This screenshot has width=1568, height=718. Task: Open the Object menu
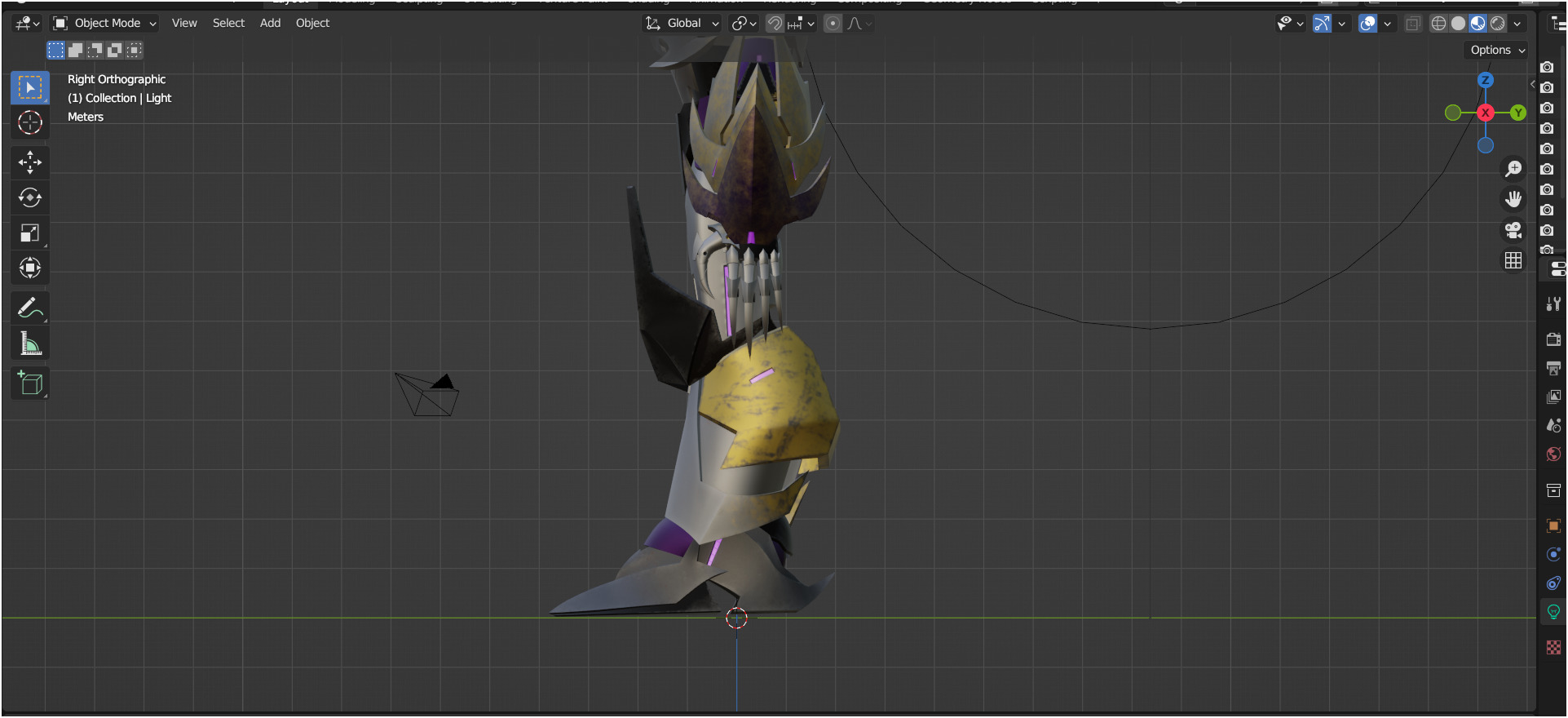pyautogui.click(x=312, y=24)
